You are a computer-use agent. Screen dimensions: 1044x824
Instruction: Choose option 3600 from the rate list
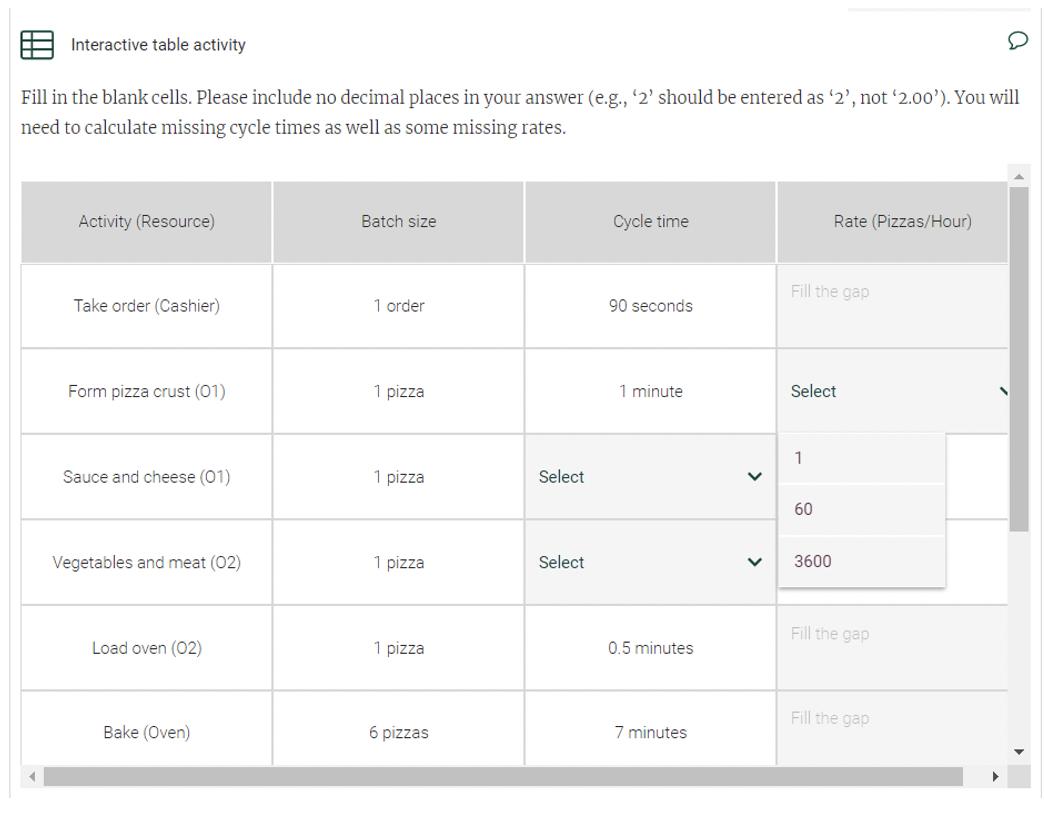coord(862,561)
